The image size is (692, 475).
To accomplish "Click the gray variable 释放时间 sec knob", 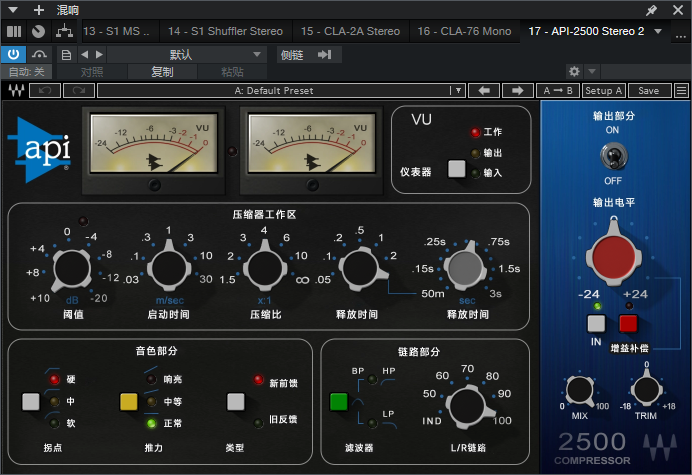I will pyautogui.click(x=465, y=267).
